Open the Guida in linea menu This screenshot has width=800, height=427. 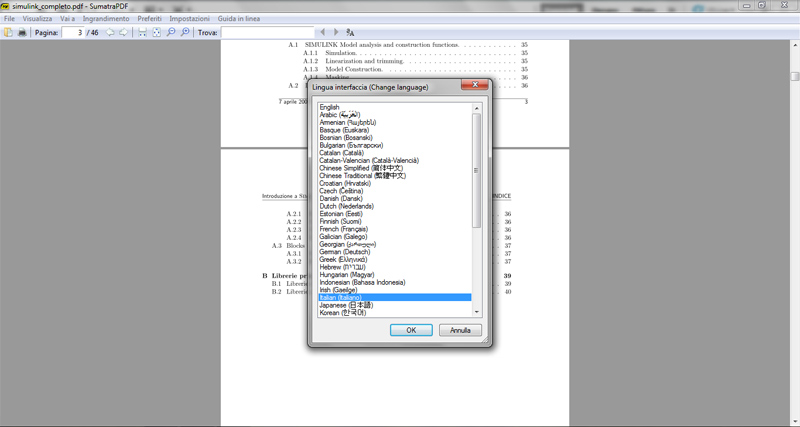click(239, 18)
